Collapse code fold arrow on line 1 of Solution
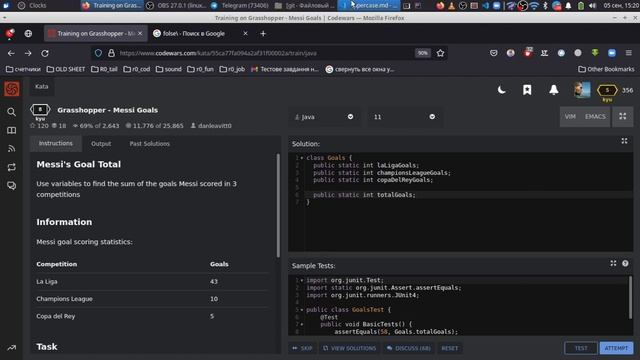Screen dimensions: 640x360 (x=302, y=158)
